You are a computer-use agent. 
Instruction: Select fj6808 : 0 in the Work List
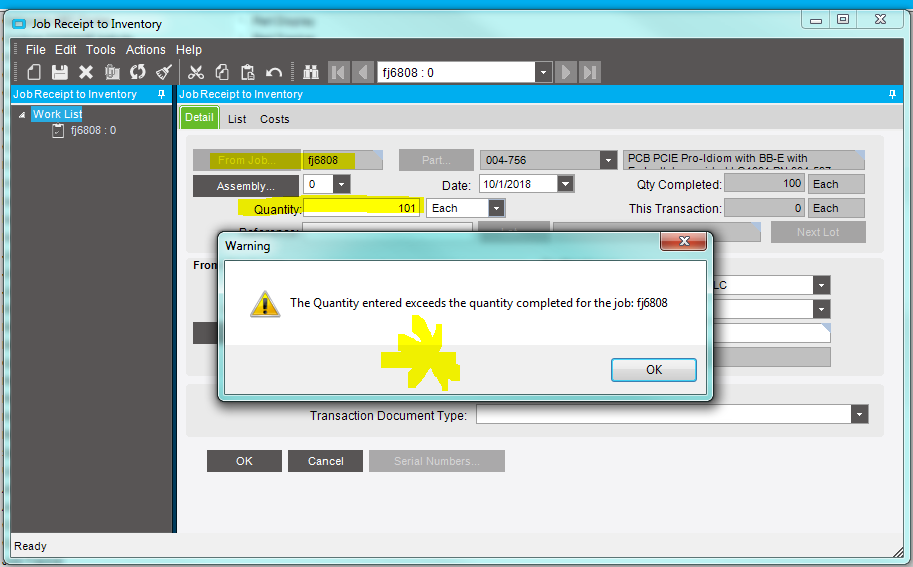tap(93, 130)
